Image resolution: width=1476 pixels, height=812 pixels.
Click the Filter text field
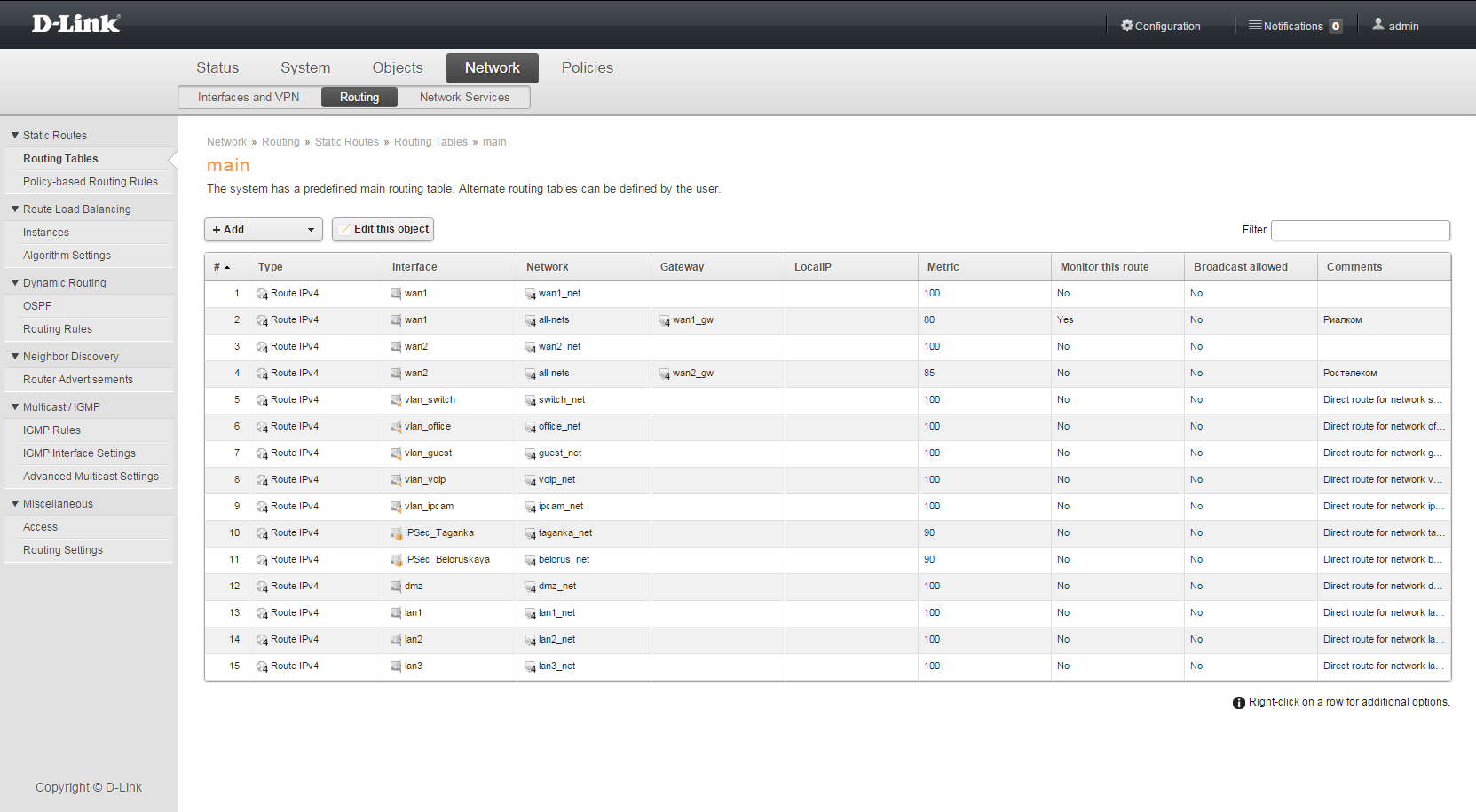1360,231
